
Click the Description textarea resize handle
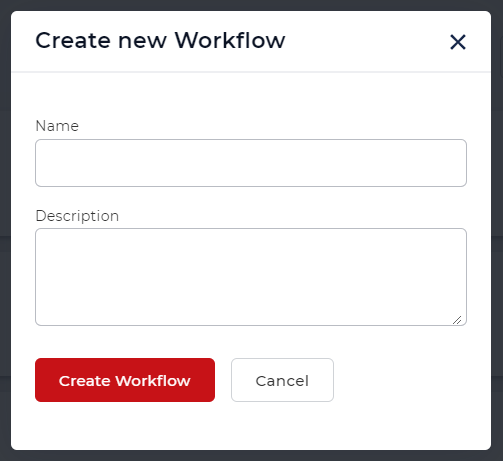[x=457, y=320]
